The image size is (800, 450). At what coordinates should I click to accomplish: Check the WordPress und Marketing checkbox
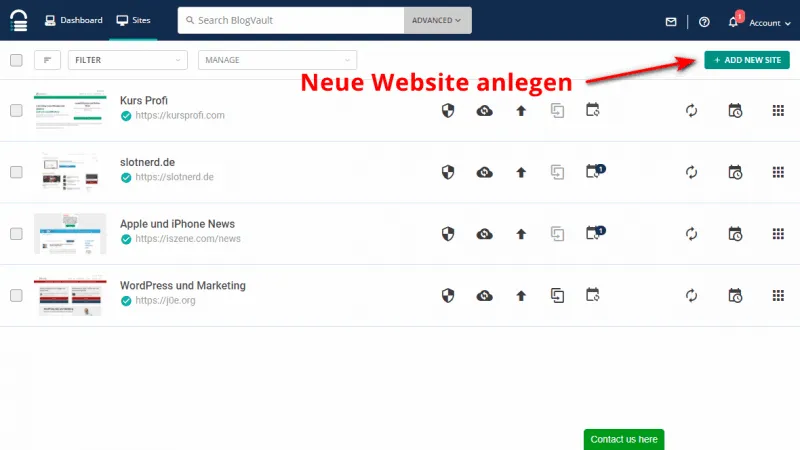click(16, 296)
